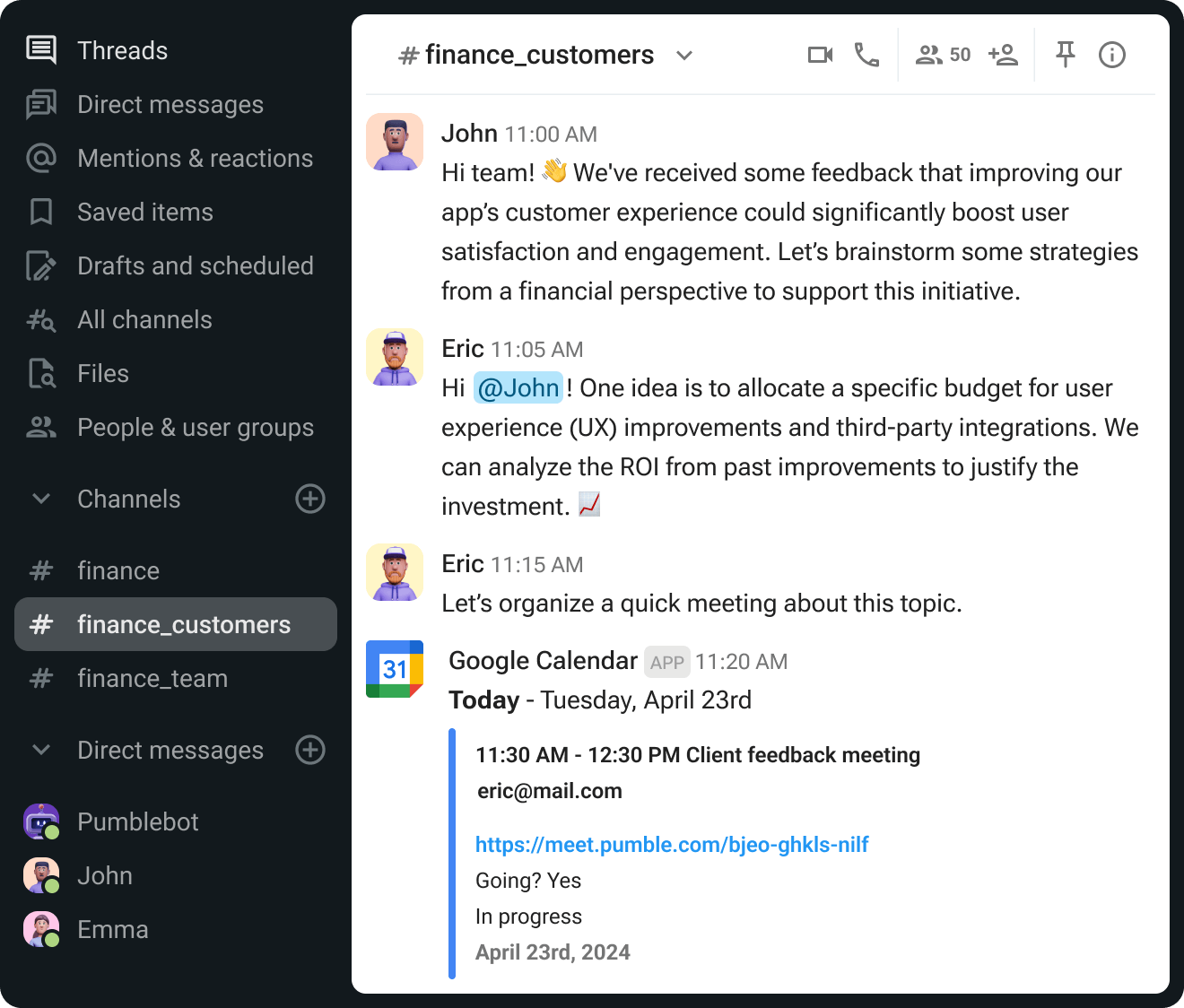Screen dimensions: 1184x1008
Task: Open the Files document-search icon
Action: (41, 373)
